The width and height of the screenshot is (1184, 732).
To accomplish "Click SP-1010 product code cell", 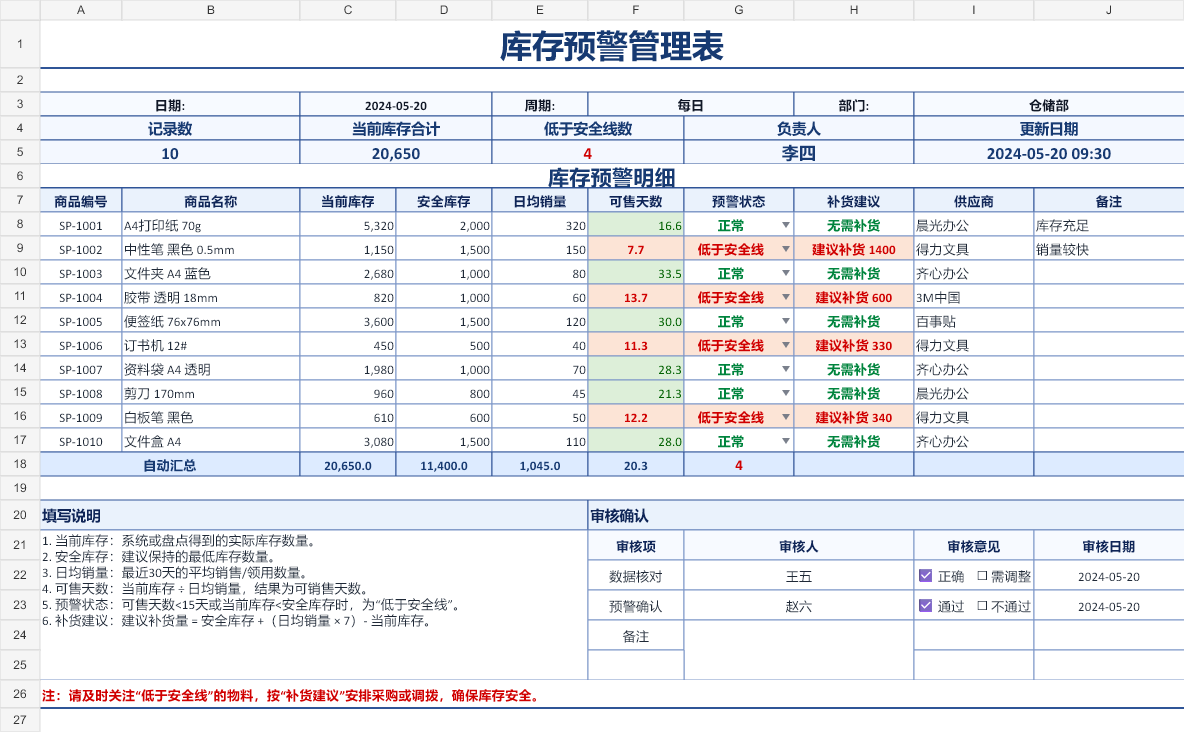I will 81,441.
